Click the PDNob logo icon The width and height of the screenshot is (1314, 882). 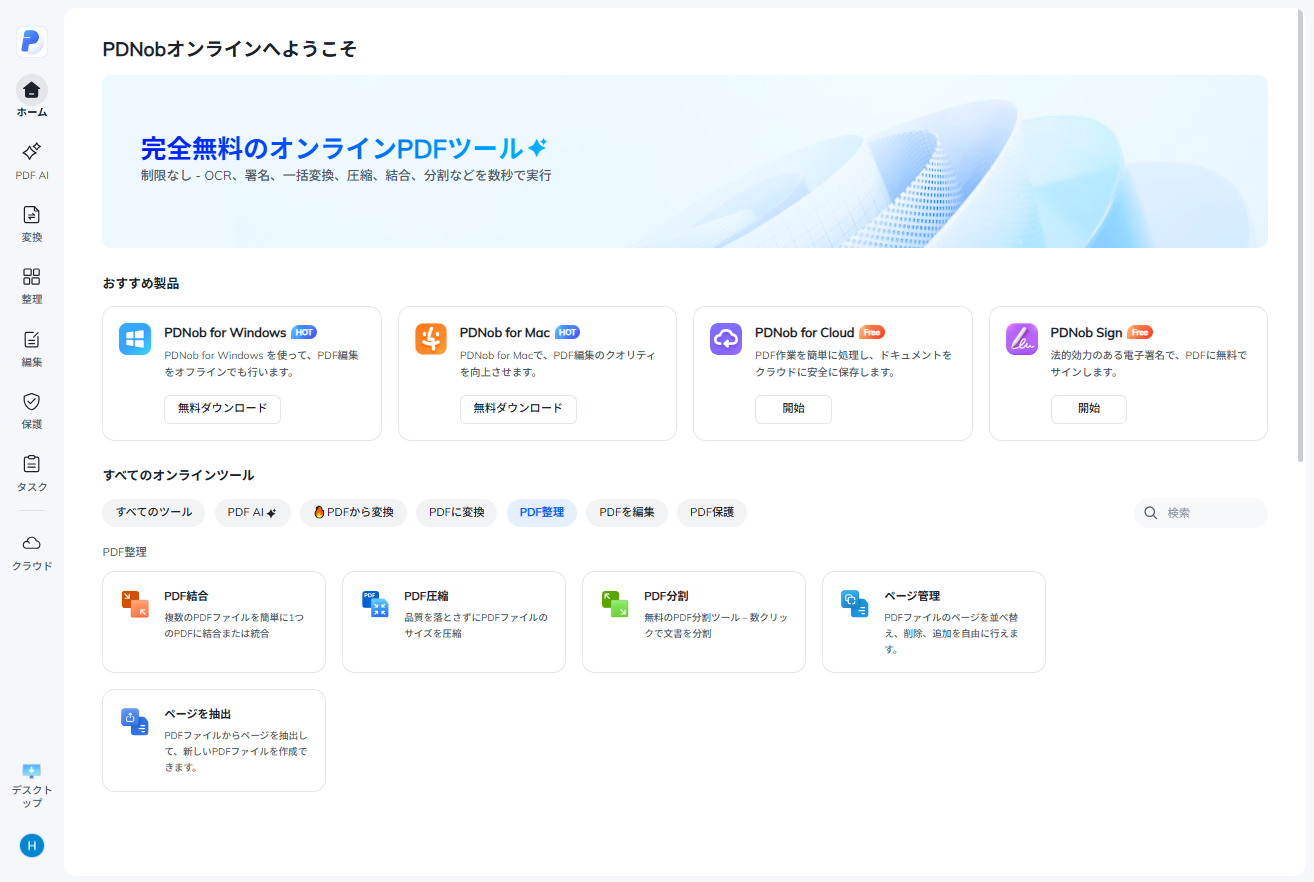point(32,41)
